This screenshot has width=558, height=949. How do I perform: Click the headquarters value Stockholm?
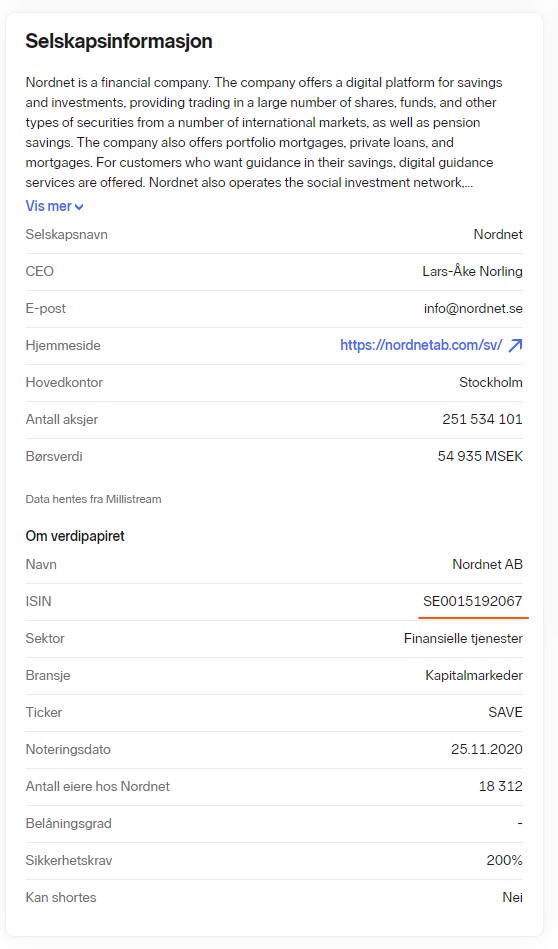coord(491,382)
